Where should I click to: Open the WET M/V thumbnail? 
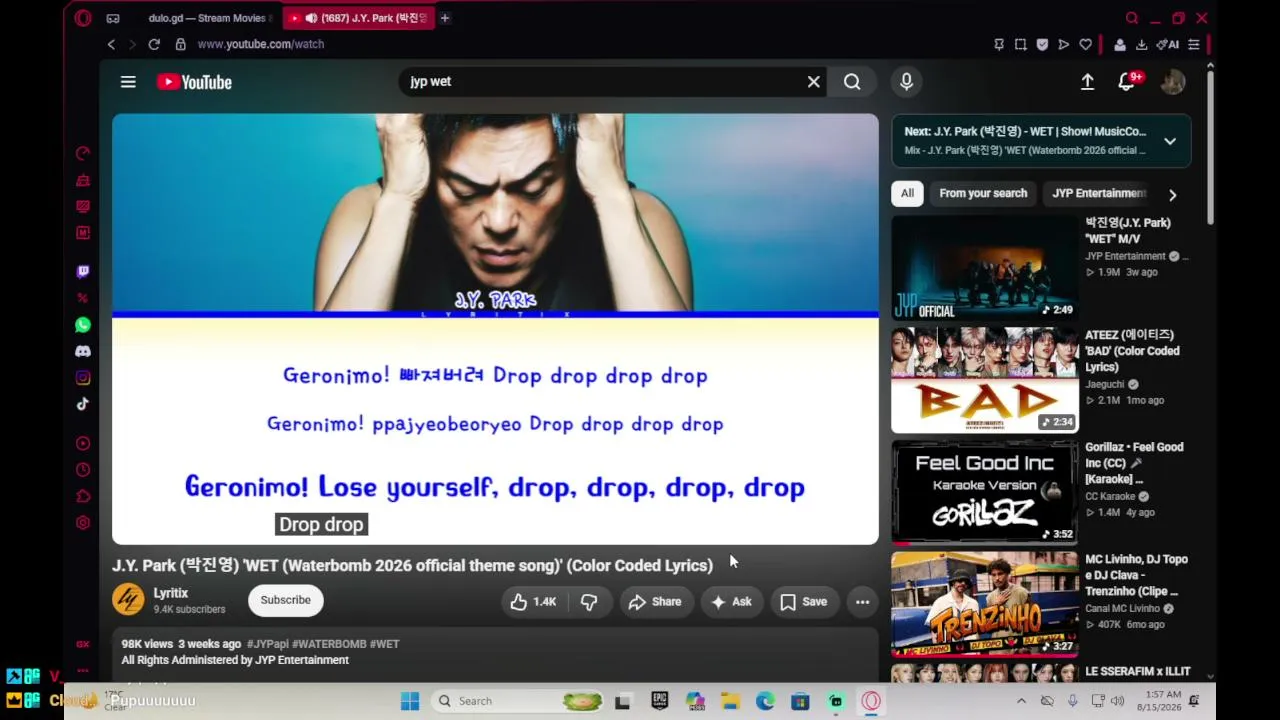[985, 268]
